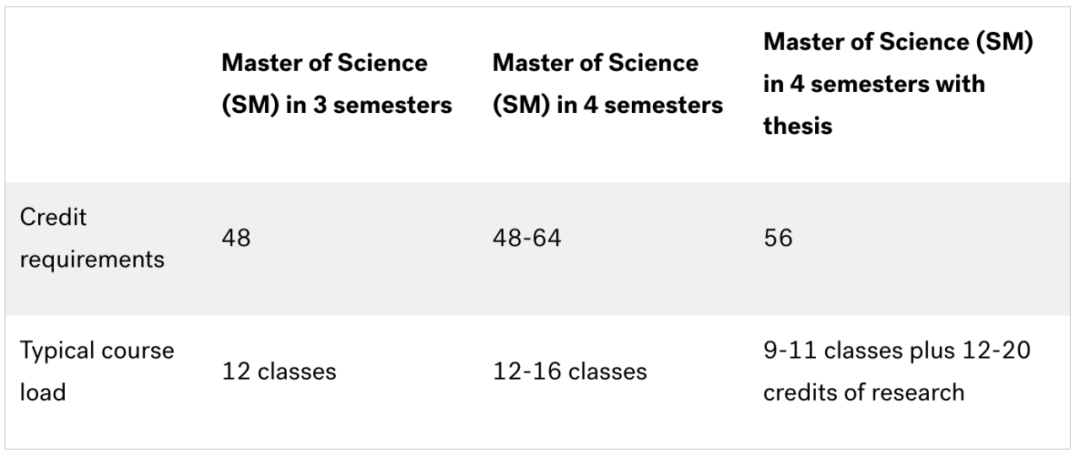Screen dimensions: 1080x458
Task: Select the '4 semesters with thesis' column header
Action: tap(898, 84)
